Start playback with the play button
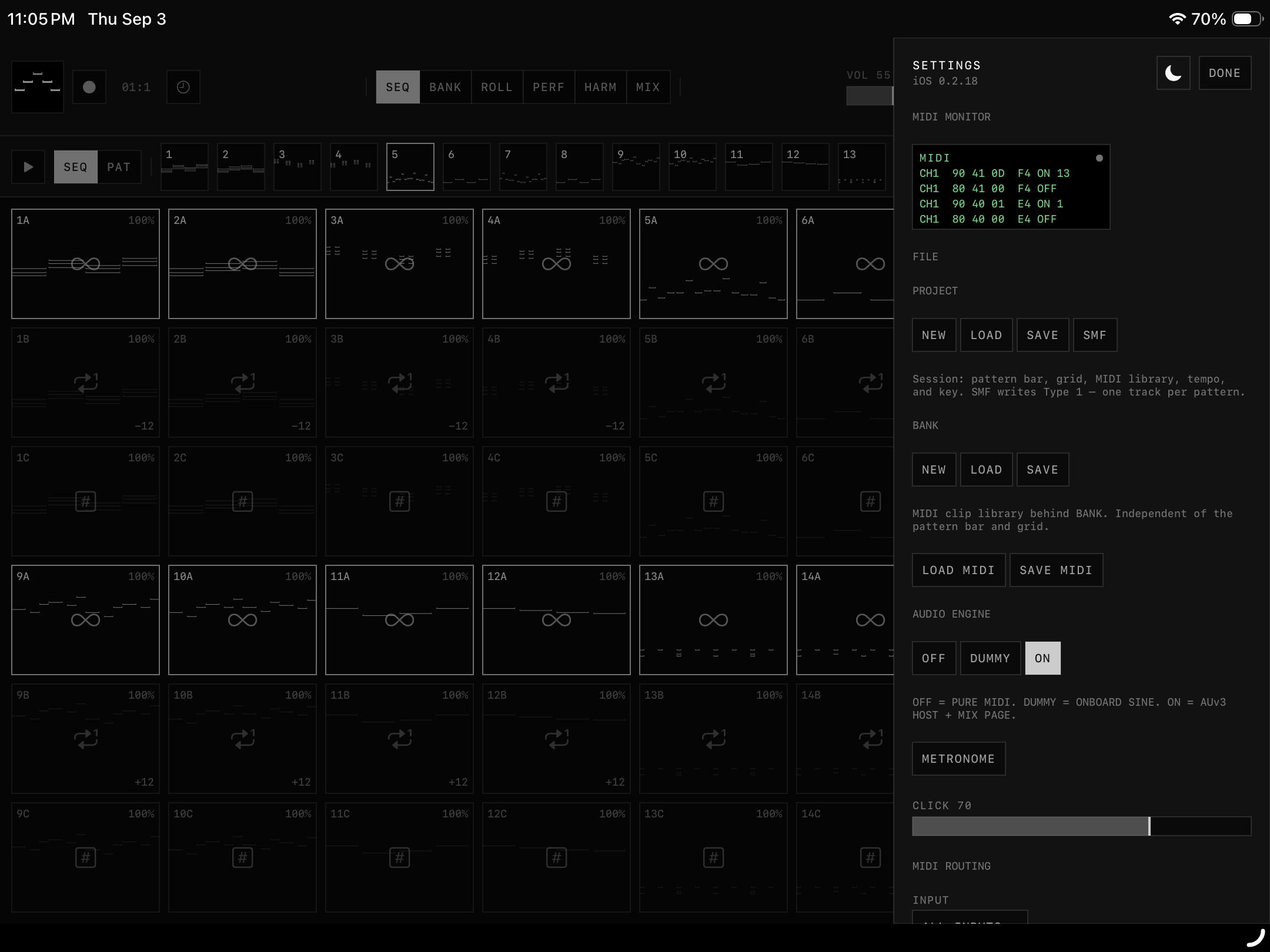The width and height of the screenshot is (1270, 952). point(28,167)
